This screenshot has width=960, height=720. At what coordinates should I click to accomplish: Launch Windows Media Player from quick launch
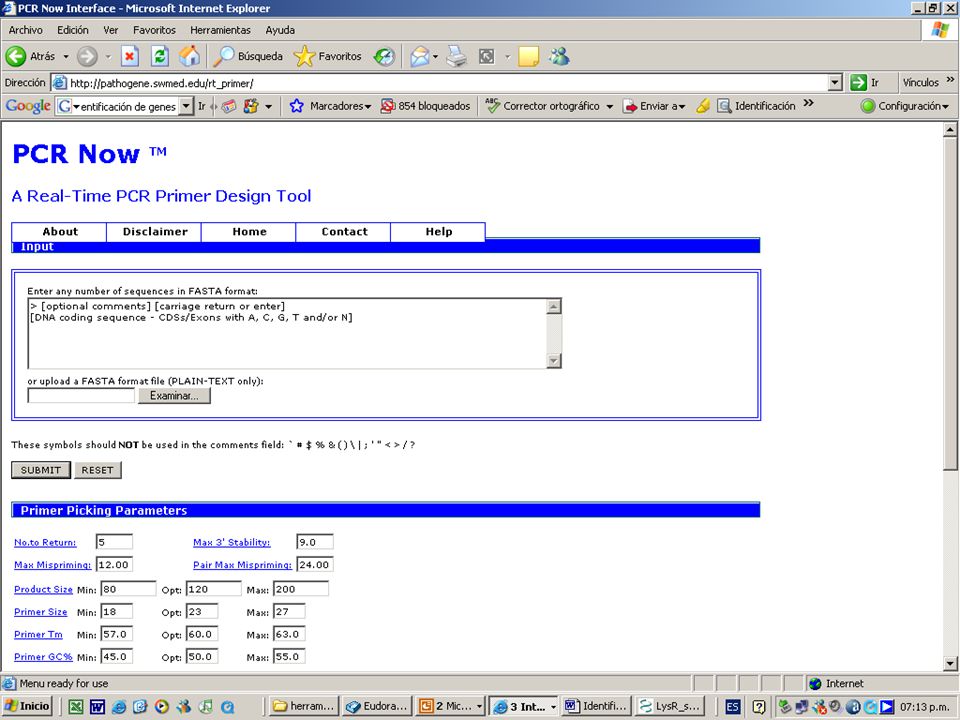click(162, 707)
